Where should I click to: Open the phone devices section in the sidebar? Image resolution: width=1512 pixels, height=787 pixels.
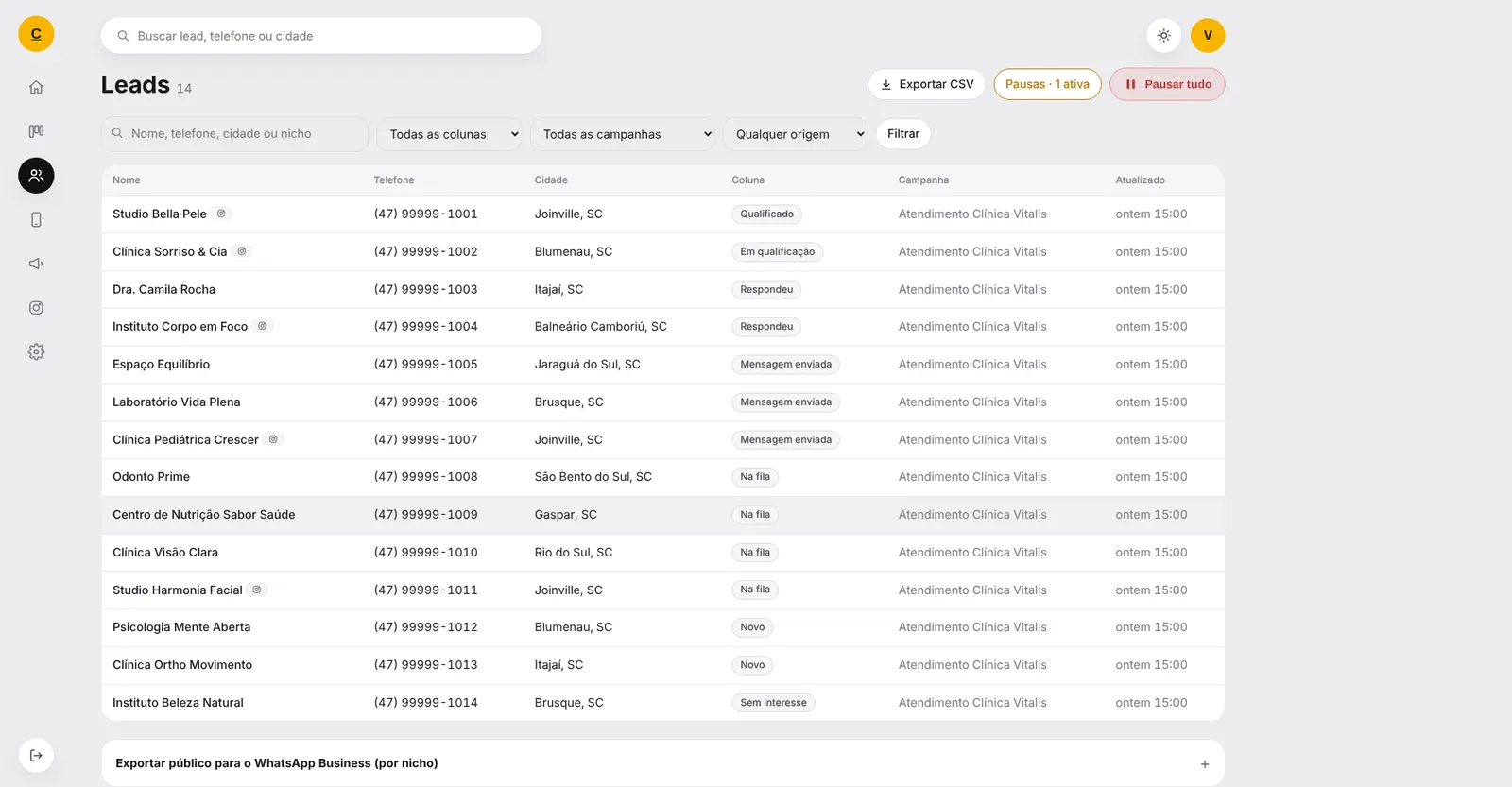point(36,220)
